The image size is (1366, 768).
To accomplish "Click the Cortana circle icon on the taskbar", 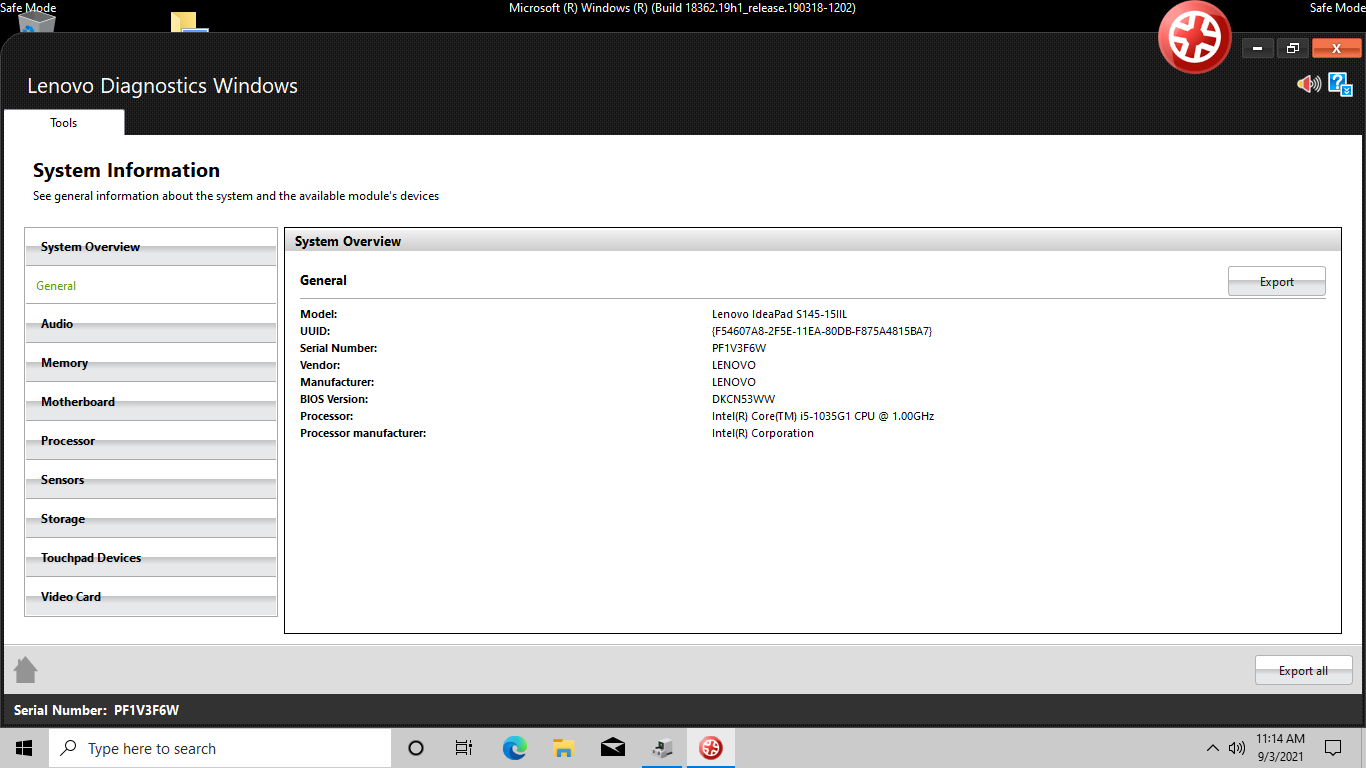I will 417,748.
